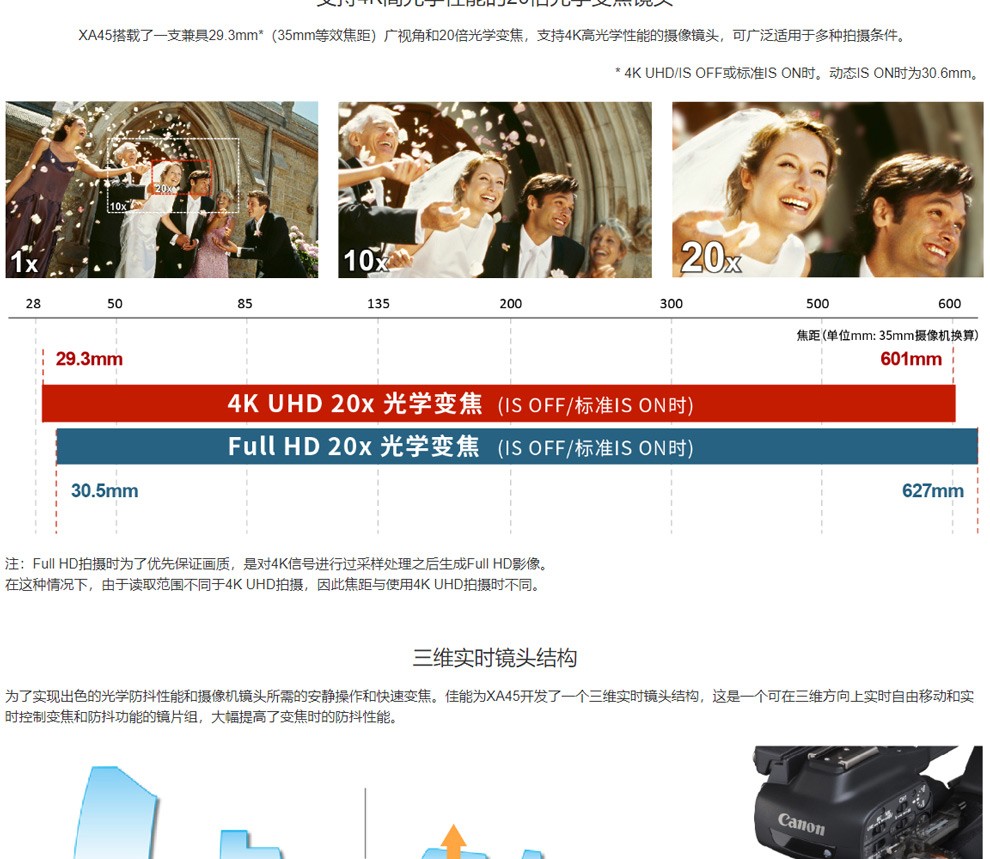
Task: Click the line starting XA45搭载了一支兼具29.3mm
Action: tap(492, 35)
